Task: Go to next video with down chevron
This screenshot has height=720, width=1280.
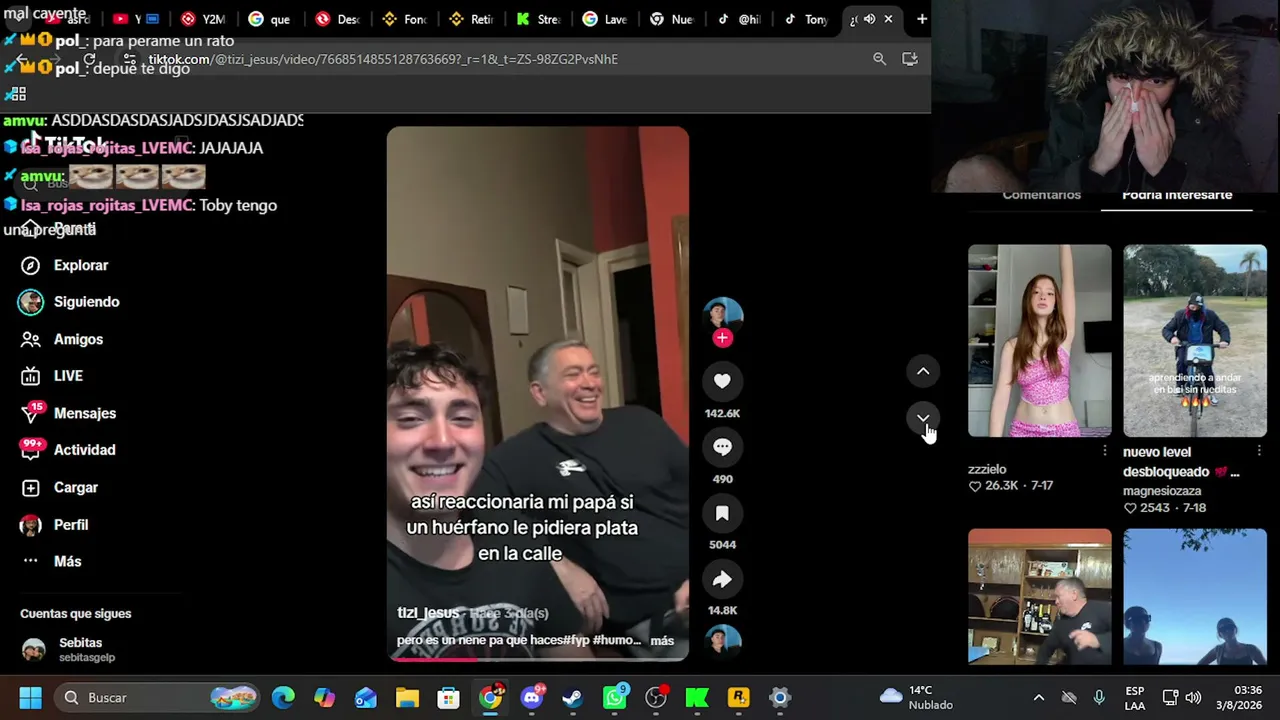Action: pyautogui.click(x=923, y=418)
